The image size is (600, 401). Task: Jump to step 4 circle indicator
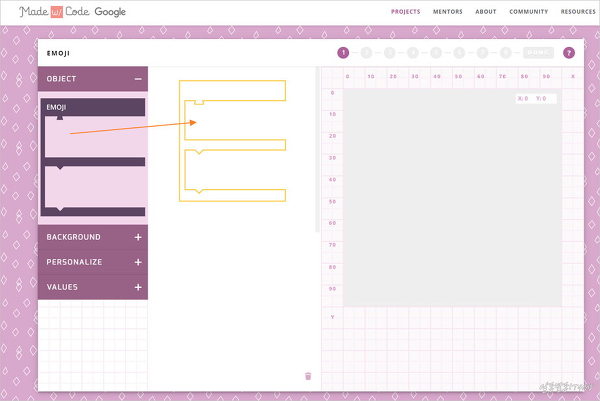(412, 53)
